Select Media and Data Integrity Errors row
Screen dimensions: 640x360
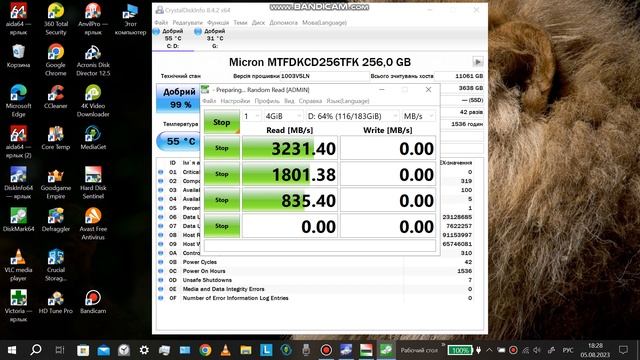click(320, 289)
